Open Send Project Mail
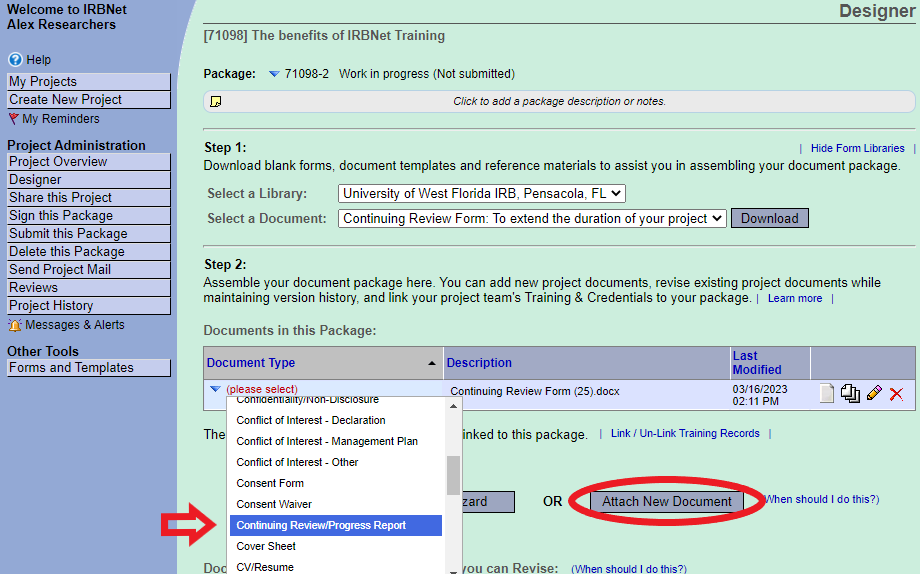Screen dimensions: 920x574 coord(89,270)
